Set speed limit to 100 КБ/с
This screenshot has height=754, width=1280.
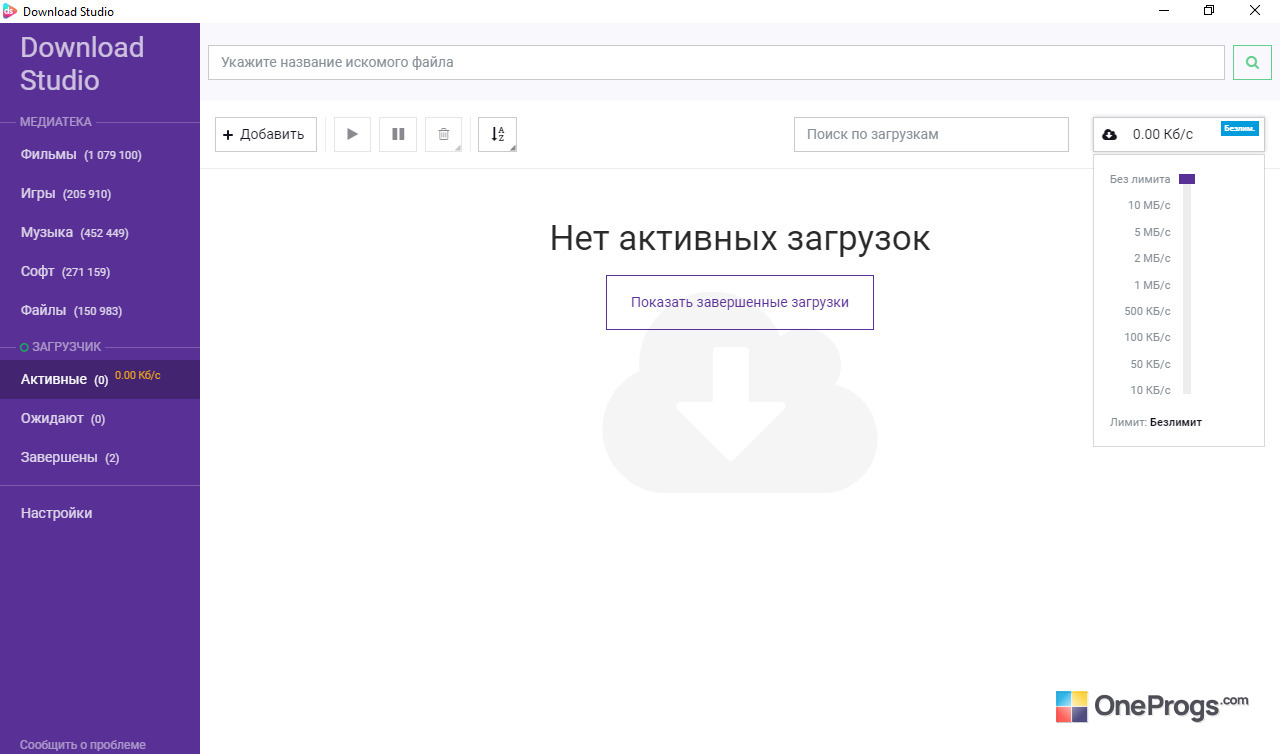coord(1147,337)
